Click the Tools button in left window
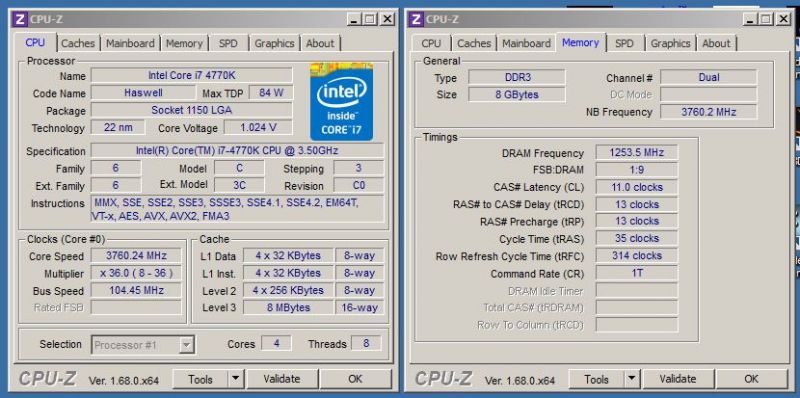800x398 pixels. tap(200, 379)
